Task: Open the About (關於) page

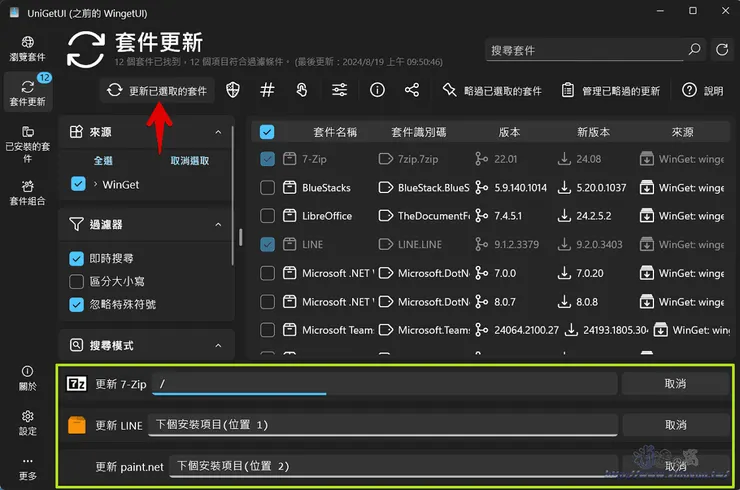Action: tap(27, 378)
